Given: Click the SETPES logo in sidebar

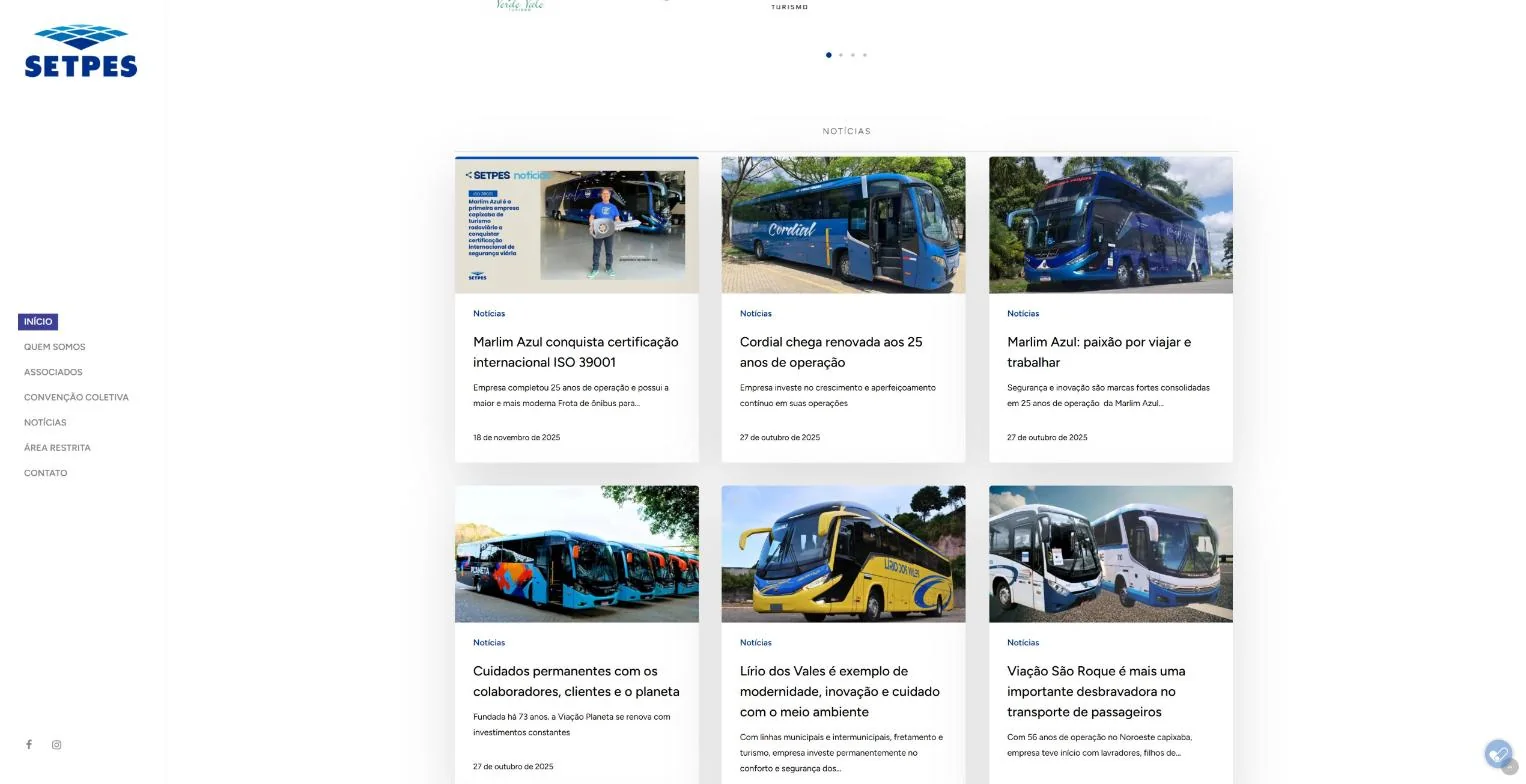Looking at the screenshot, I should 81,51.
